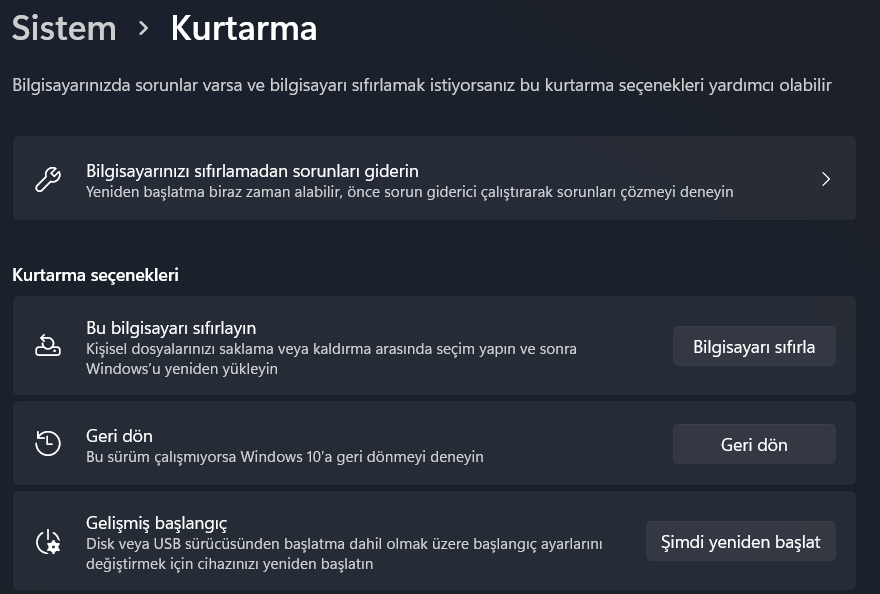Go back to Sistem in the breadcrumb
The width and height of the screenshot is (880, 594).
pos(64,28)
